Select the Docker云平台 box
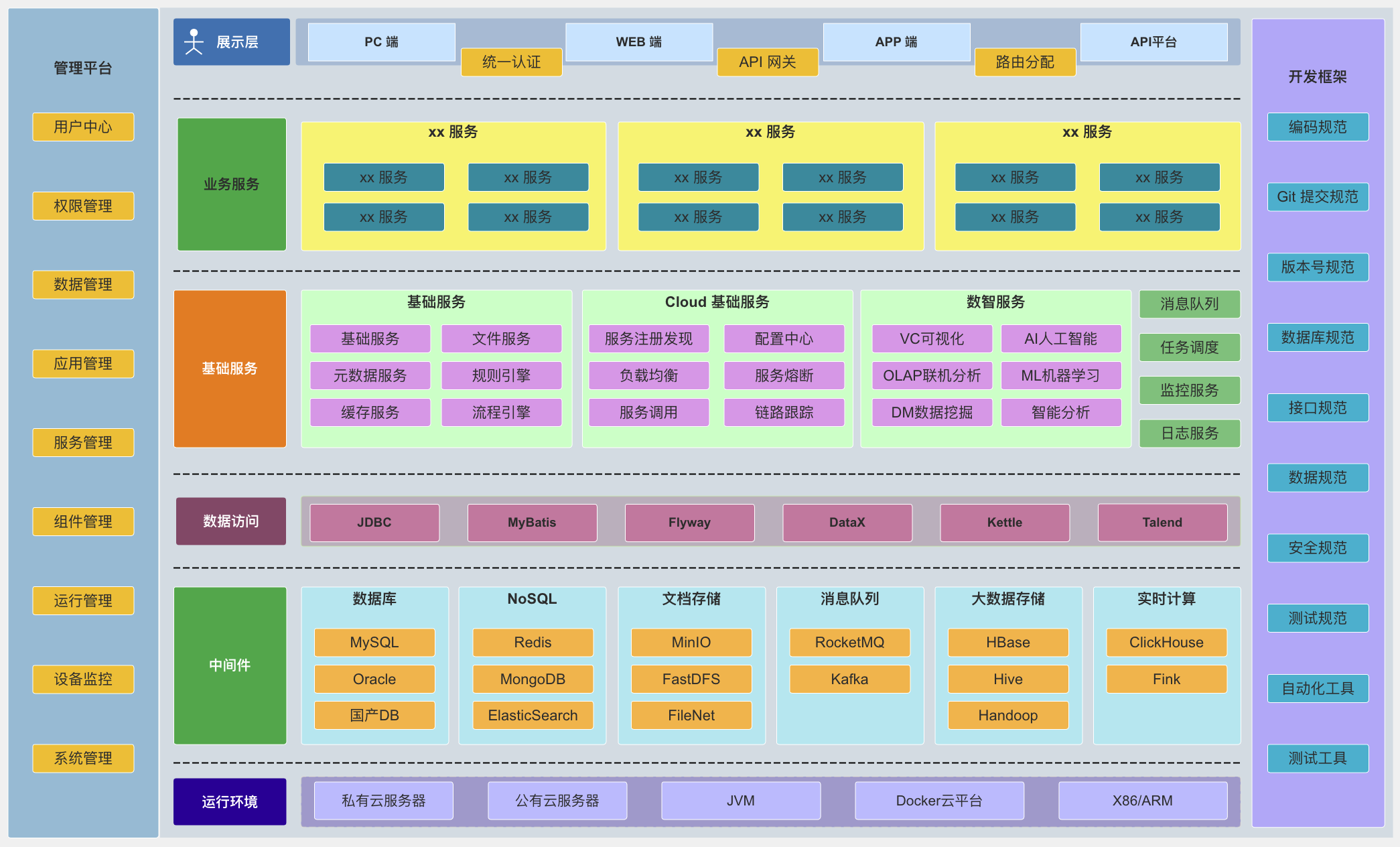The height and width of the screenshot is (847, 1400). coord(940,801)
